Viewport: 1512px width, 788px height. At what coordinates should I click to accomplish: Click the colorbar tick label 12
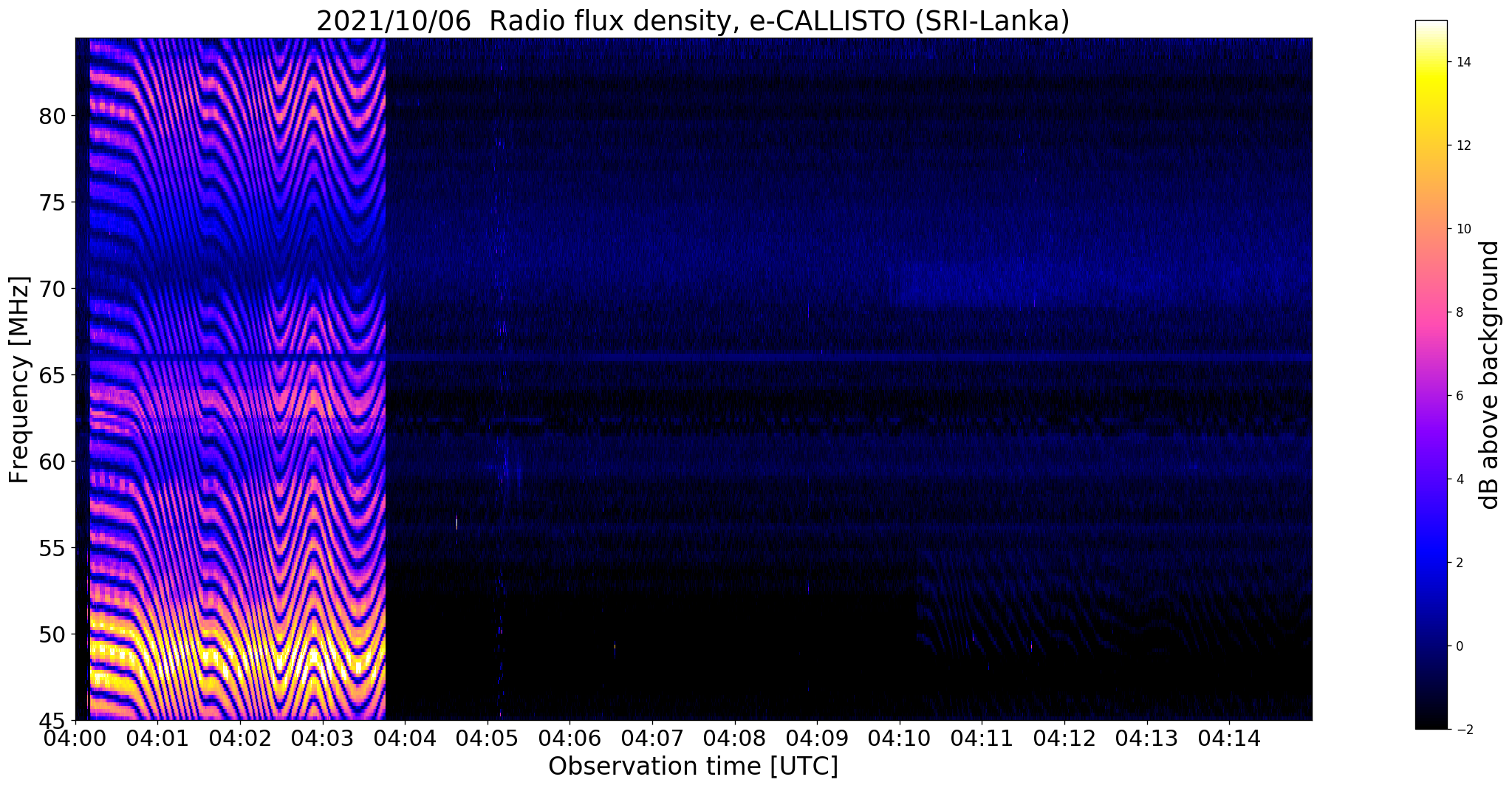[1463, 145]
